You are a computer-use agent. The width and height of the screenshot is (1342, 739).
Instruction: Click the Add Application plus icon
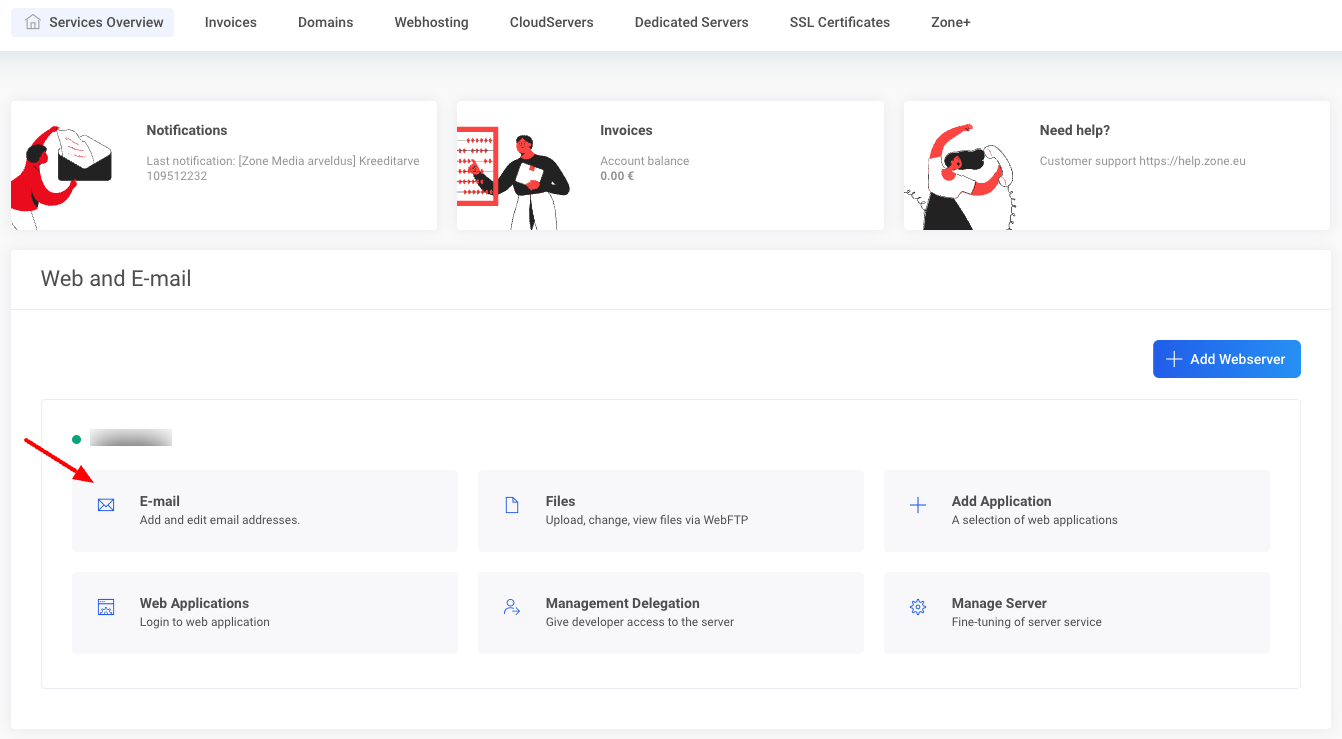coord(918,506)
